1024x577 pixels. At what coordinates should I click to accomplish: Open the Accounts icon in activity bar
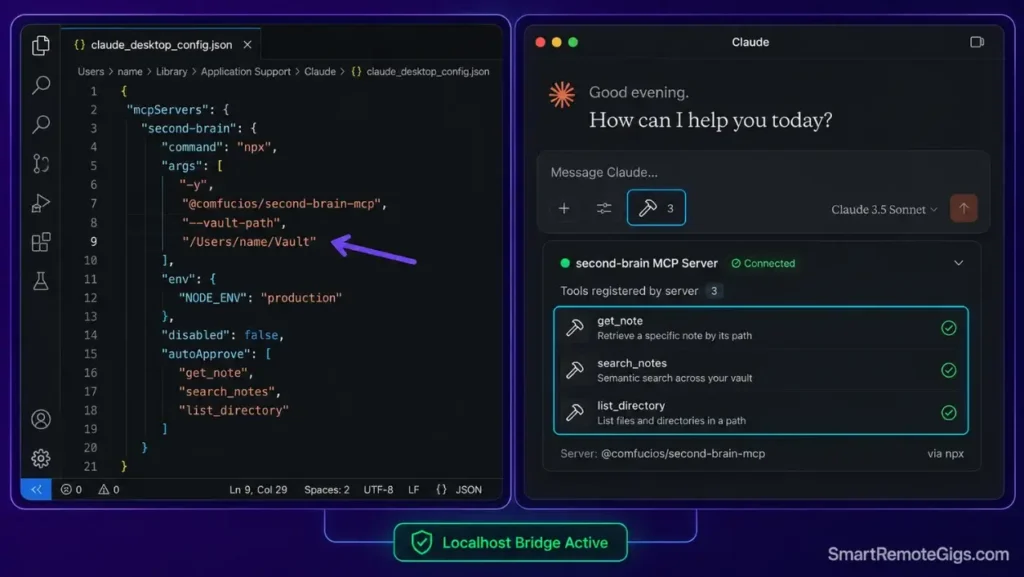[x=40, y=419]
